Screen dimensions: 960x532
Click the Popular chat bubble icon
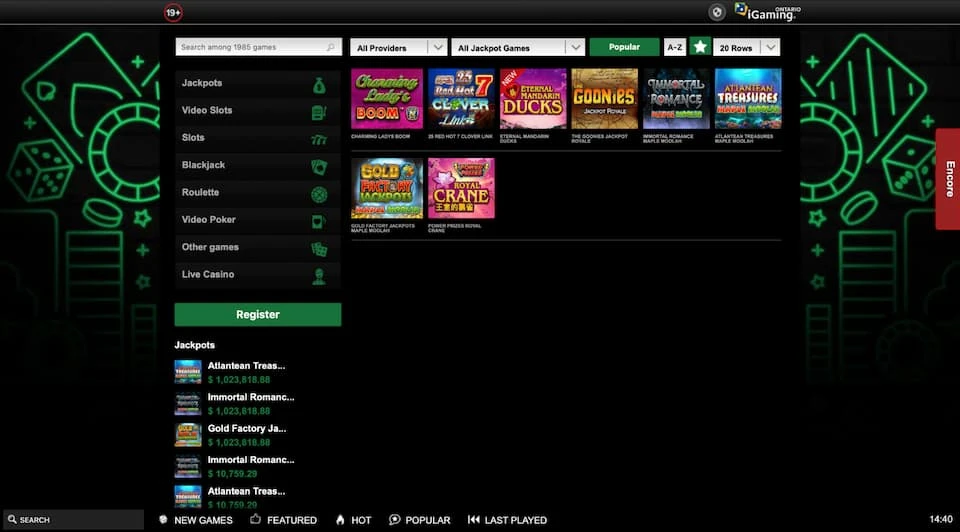coord(394,519)
